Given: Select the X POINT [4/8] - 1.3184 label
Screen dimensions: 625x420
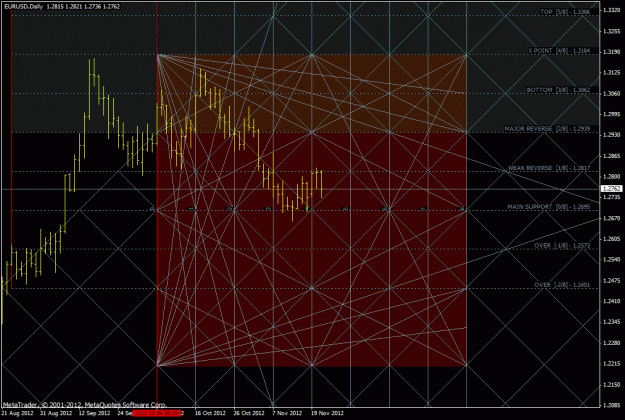Looking at the screenshot, I should pos(559,51).
